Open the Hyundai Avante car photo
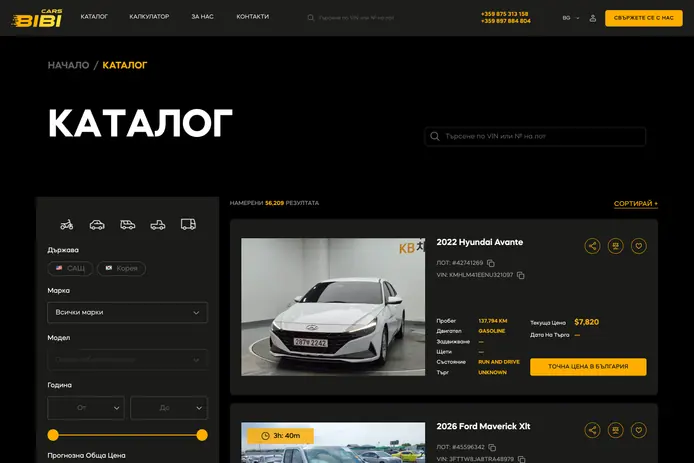 (x=333, y=307)
